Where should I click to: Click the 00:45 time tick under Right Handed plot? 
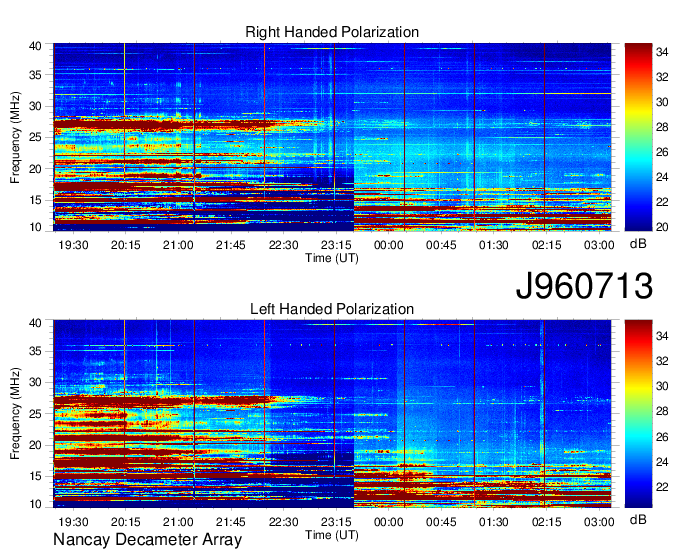pyautogui.click(x=441, y=245)
